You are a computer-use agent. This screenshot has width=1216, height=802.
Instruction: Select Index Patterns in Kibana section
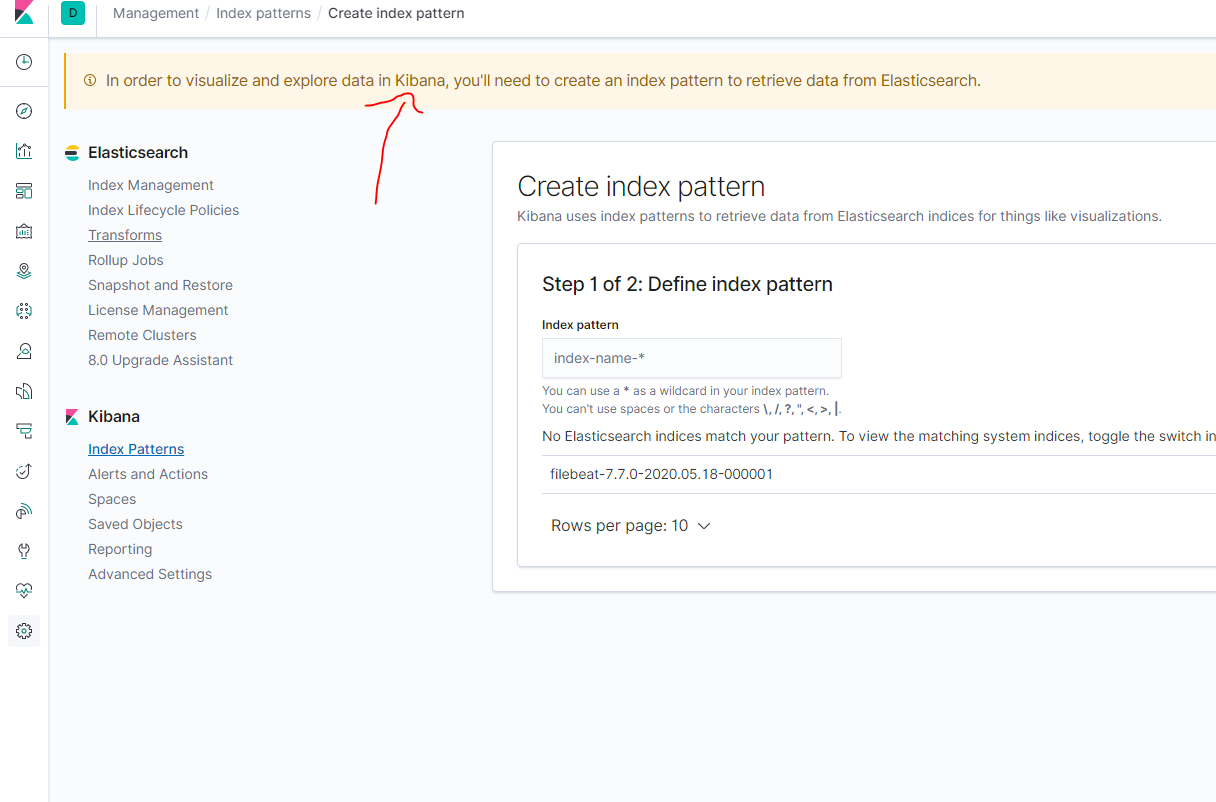pos(136,449)
